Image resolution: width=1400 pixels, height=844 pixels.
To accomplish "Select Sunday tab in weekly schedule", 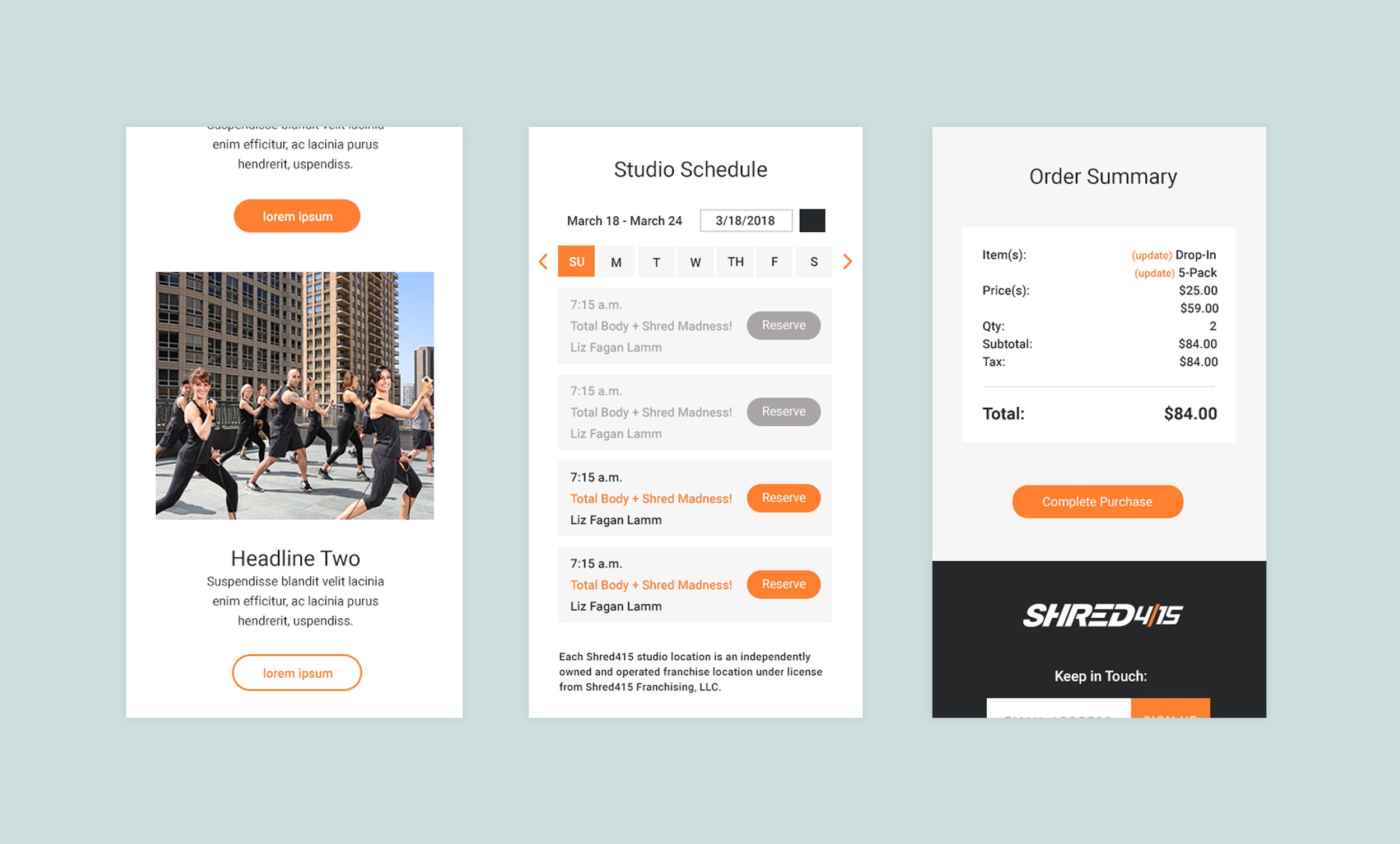I will click(x=575, y=263).
